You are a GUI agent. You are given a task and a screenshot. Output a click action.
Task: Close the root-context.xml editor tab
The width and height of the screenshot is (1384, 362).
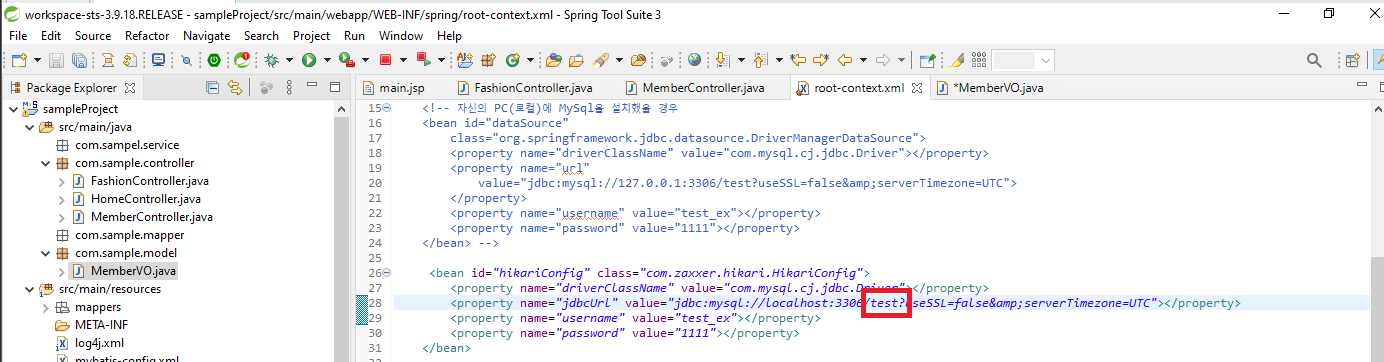tap(918, 88)
